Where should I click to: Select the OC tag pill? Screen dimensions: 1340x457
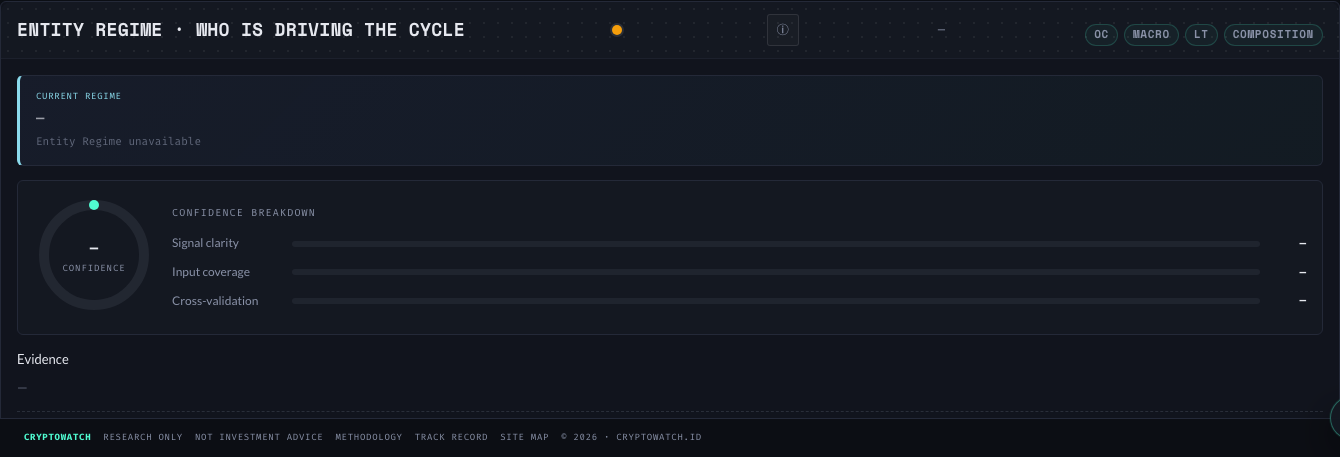[x=1101, y=34]
